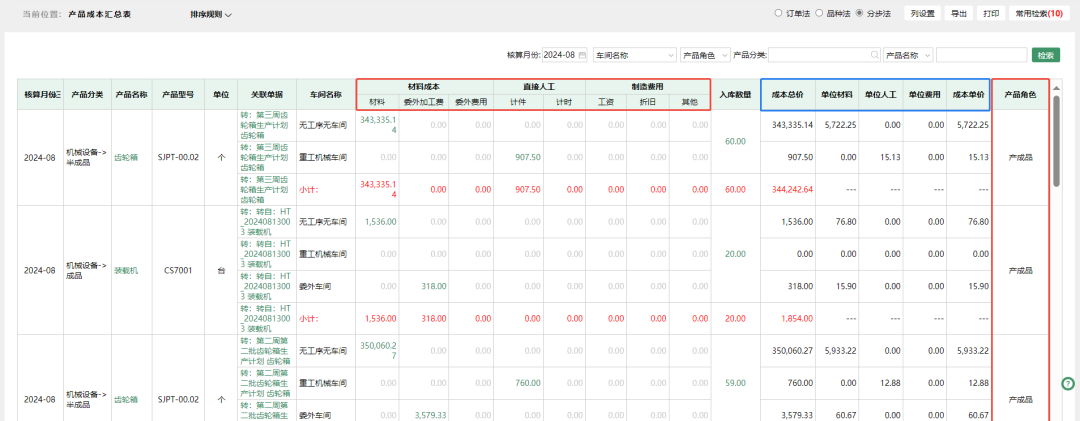Click the 成本总价 column header

point(787,94)
